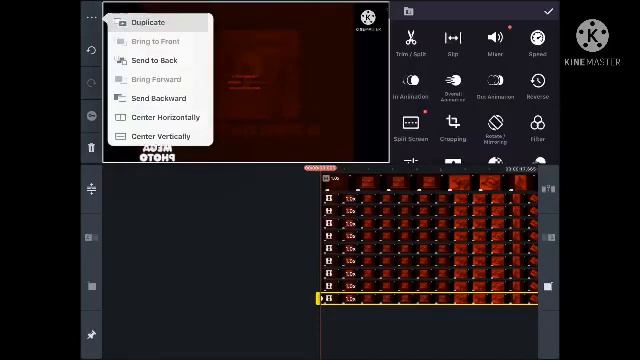
Task: Click the redo arrow icon
Action: (x=91, y=83)
